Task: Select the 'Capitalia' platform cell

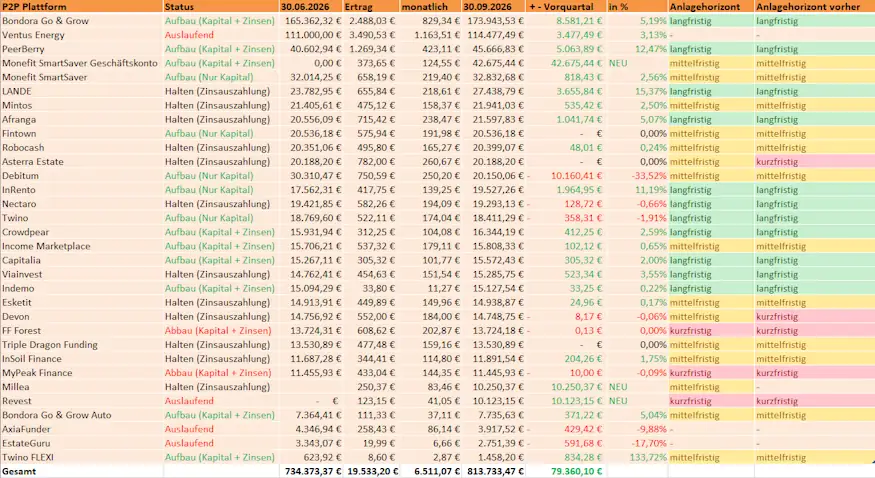Action: 81,260
